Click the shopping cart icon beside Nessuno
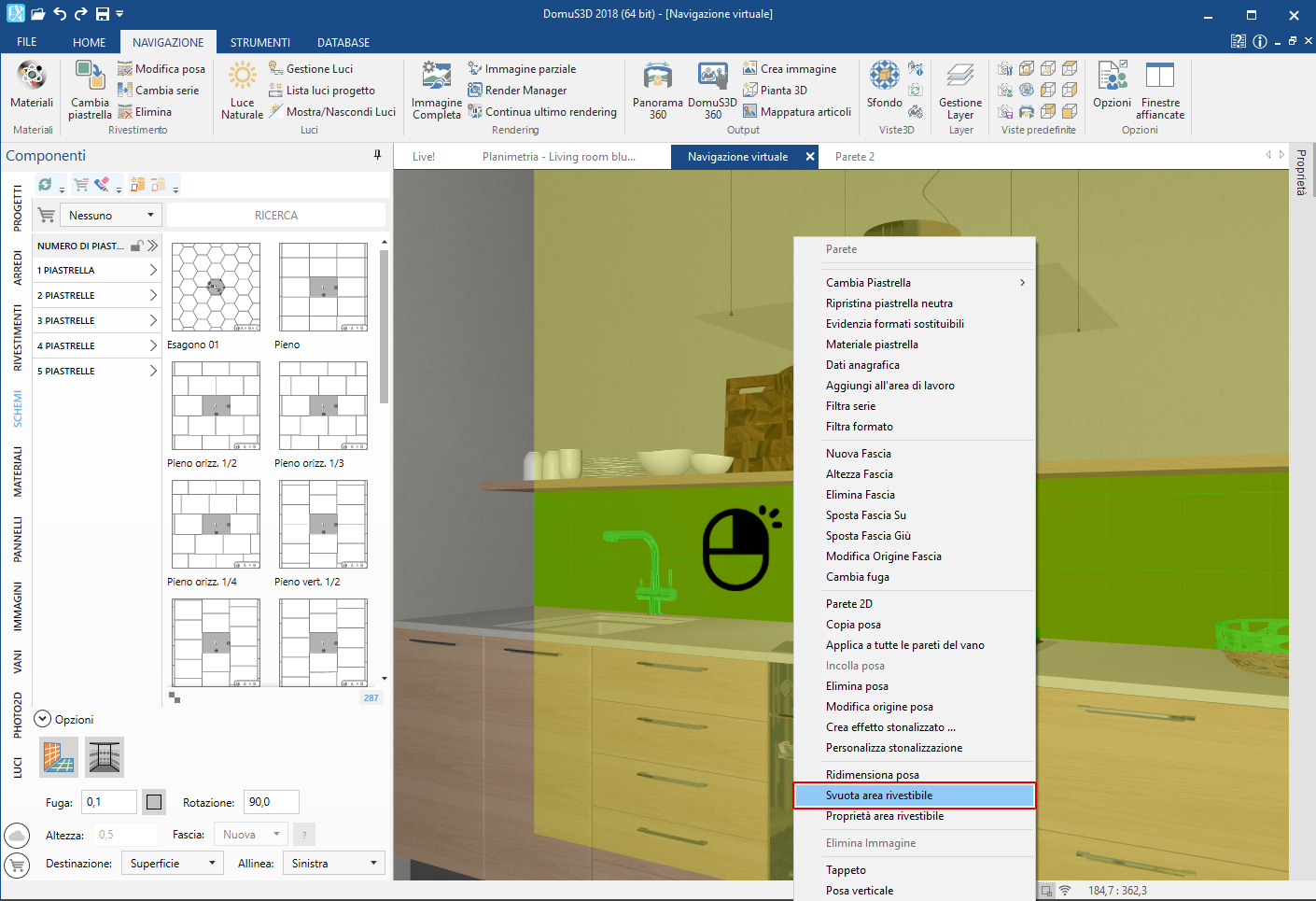 click(x=47, y=216)
